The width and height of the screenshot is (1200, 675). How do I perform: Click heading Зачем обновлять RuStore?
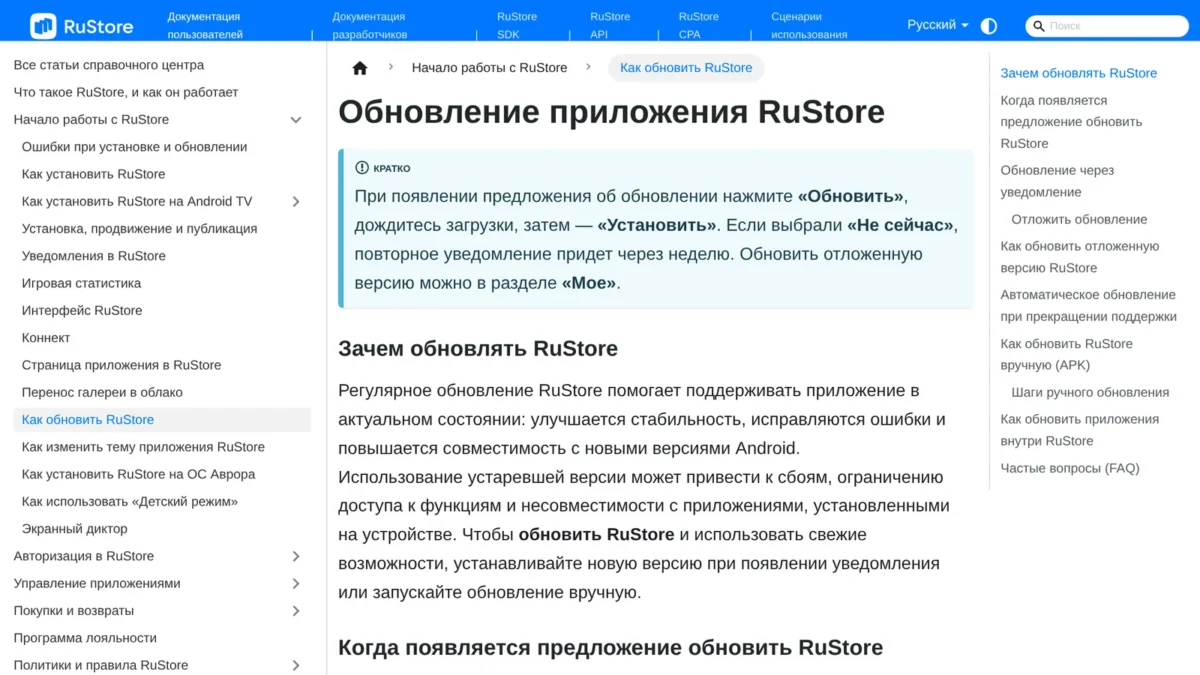pos(478,349)
